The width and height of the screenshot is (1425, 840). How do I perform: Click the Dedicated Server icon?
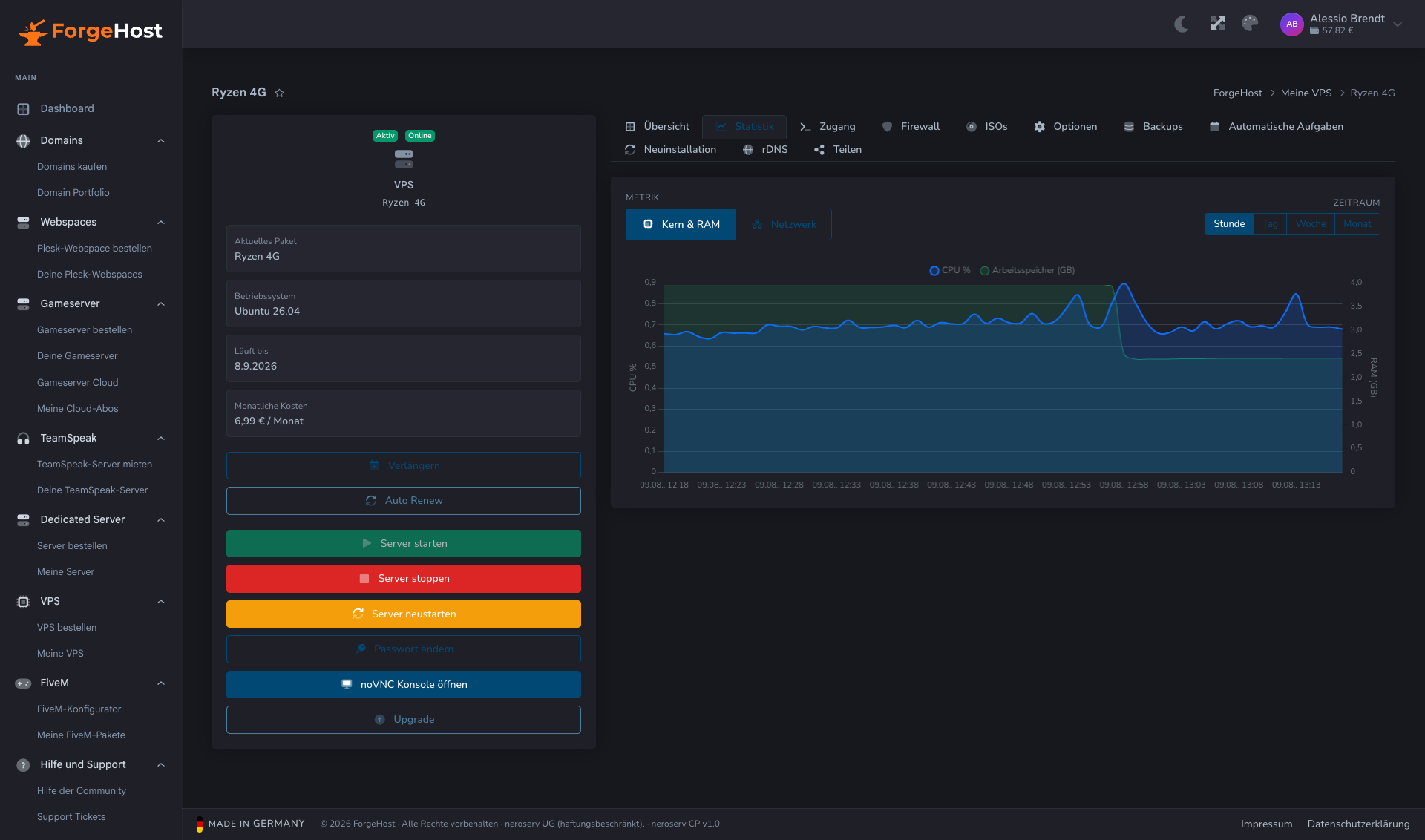coord(23,519)
